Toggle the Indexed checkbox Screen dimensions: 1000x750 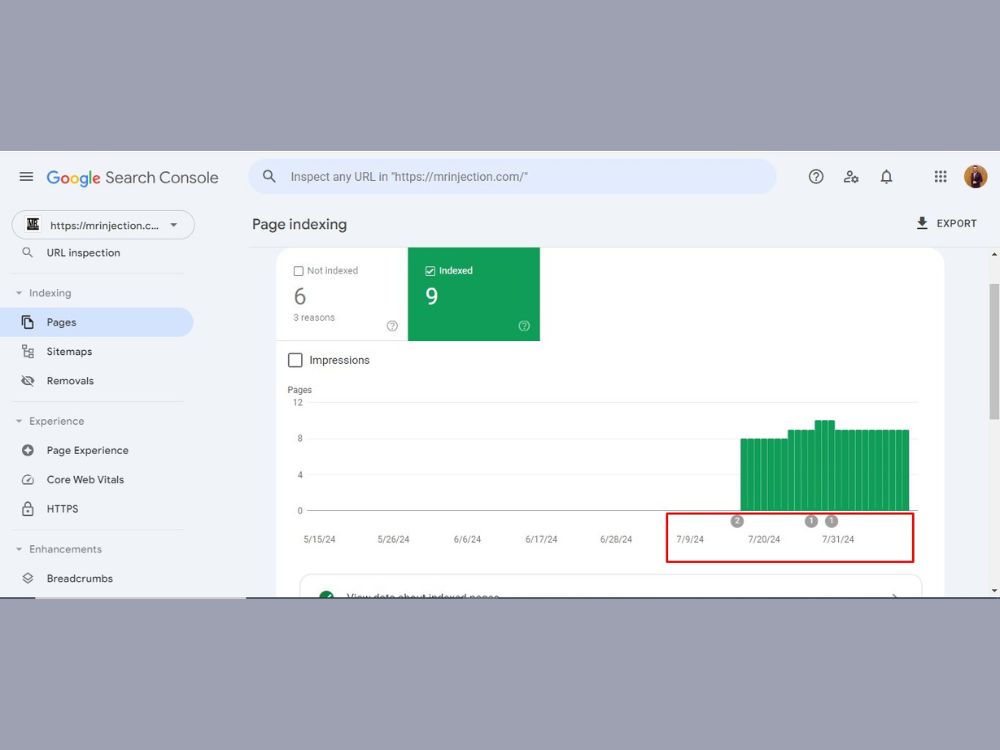[430, 271]
